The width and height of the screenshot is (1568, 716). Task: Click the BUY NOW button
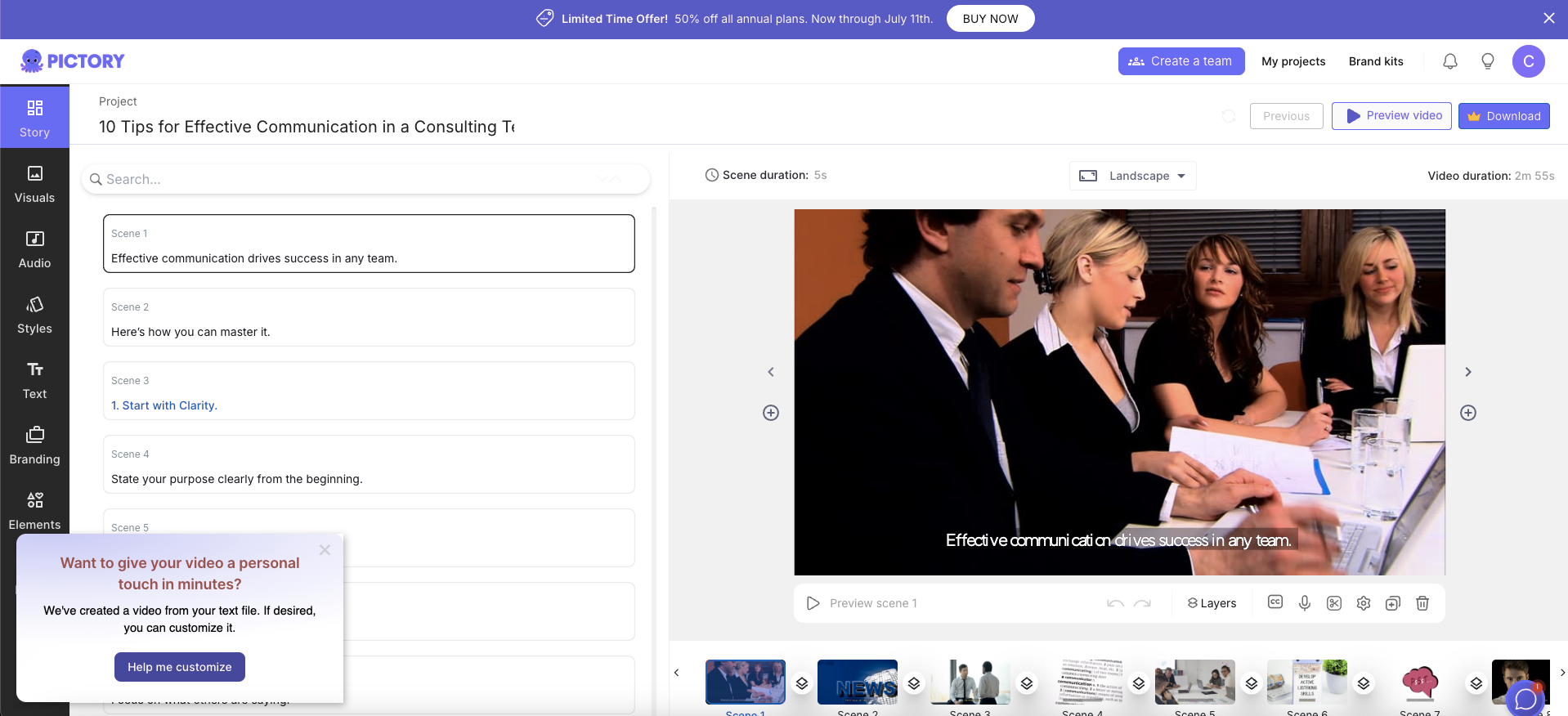[990, 19]
